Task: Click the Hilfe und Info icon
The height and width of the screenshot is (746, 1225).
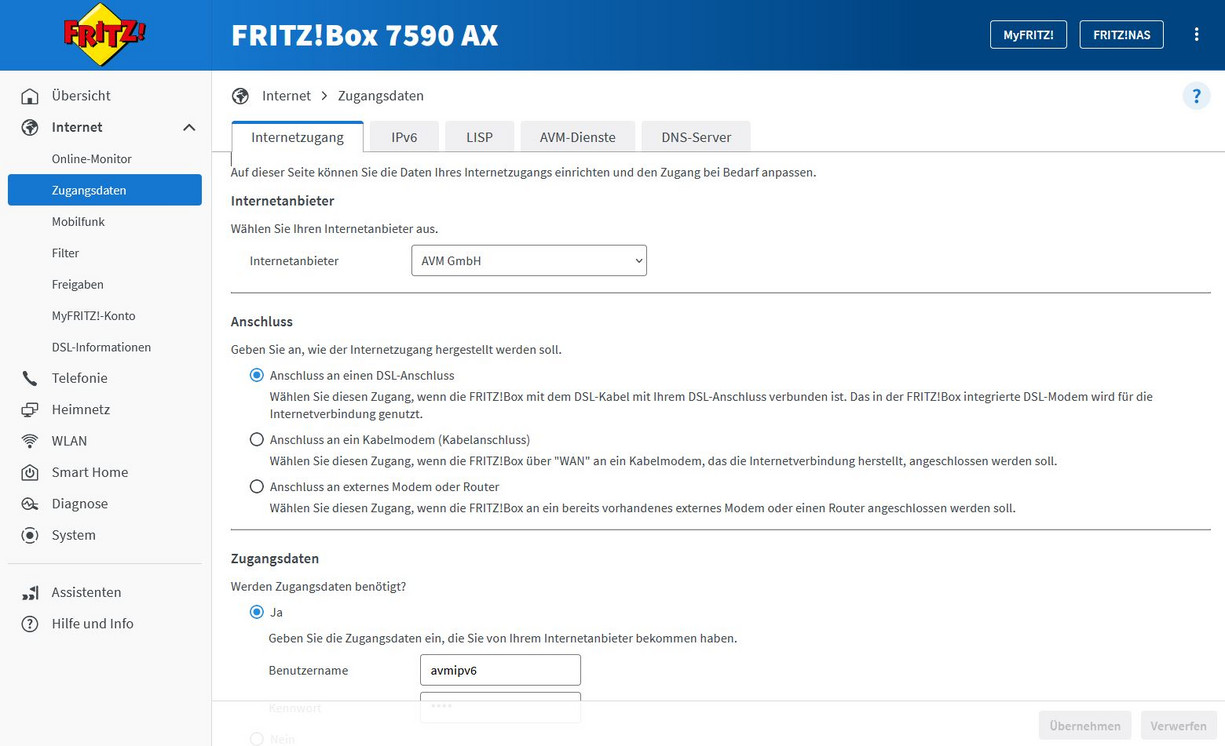Action: tap(30, 624)
